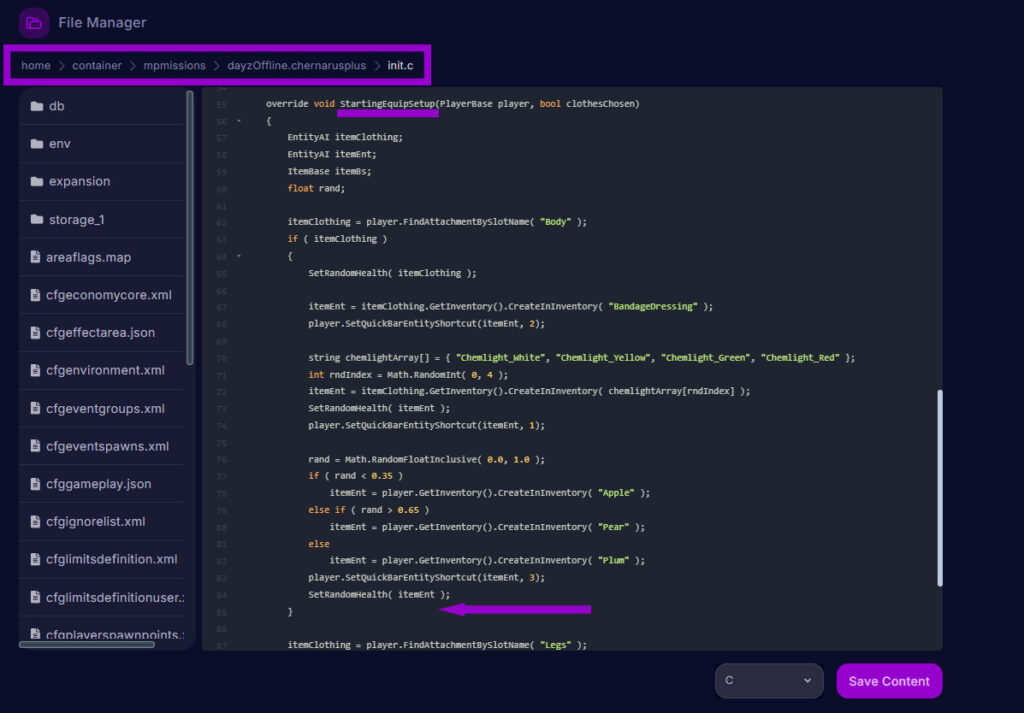Select cfgeventspawns.xml in the file list
The image size is (1024, 713).
tap(107, 446)
